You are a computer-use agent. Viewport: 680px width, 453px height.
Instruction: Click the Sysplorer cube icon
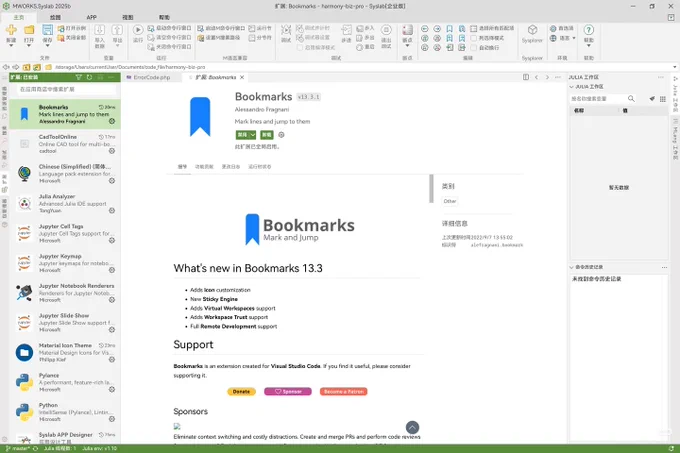(532, 29)
